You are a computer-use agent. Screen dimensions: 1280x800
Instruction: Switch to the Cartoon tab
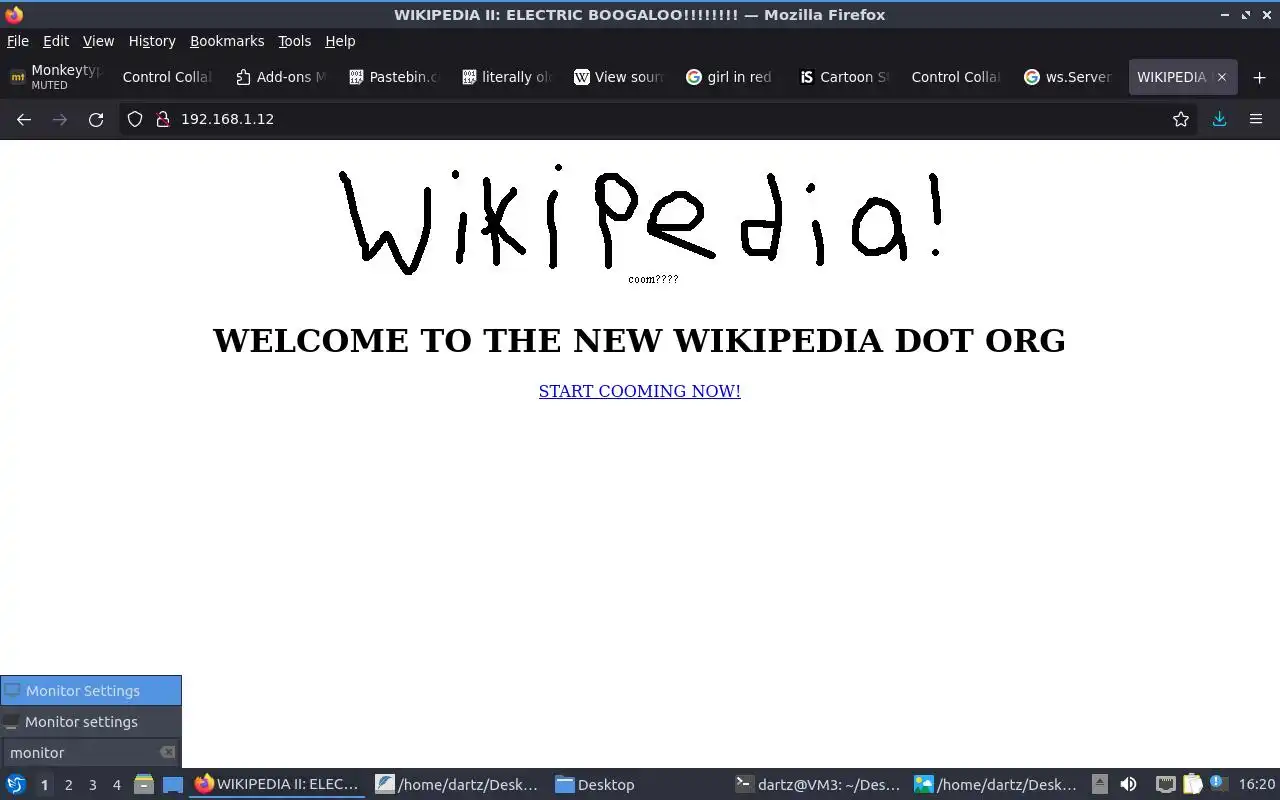tap(844, 77)
